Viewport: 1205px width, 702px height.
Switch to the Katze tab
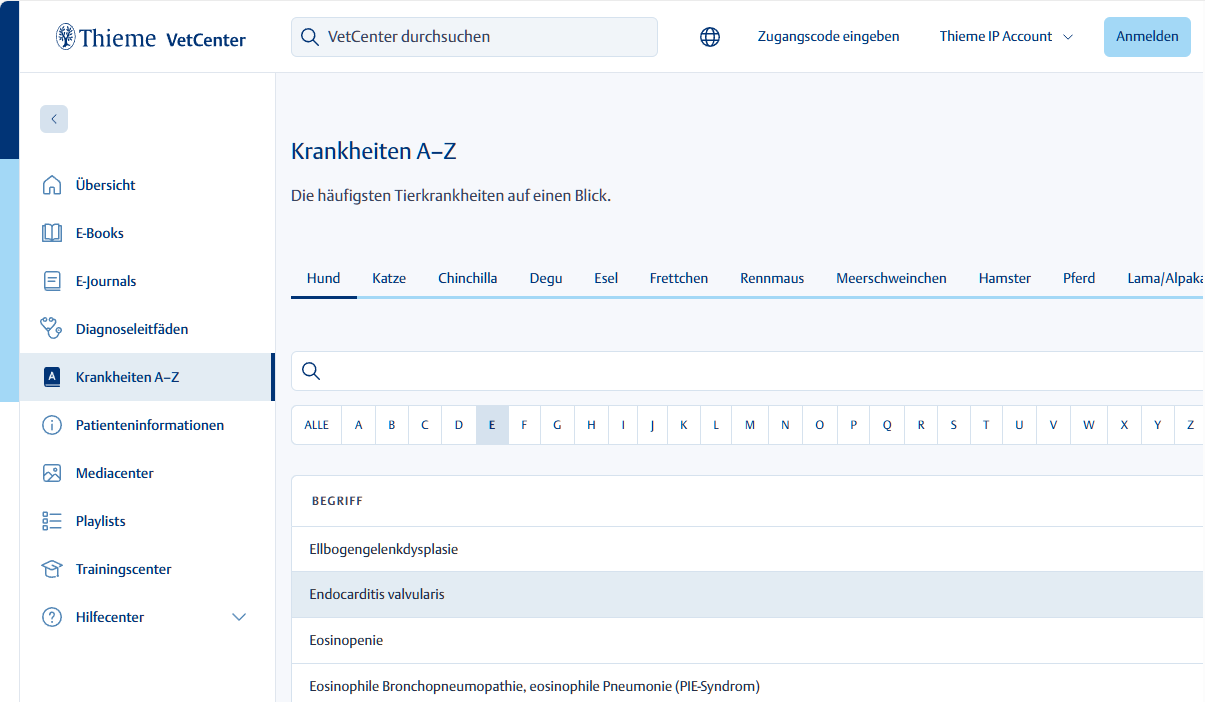(x=389, y=278)
